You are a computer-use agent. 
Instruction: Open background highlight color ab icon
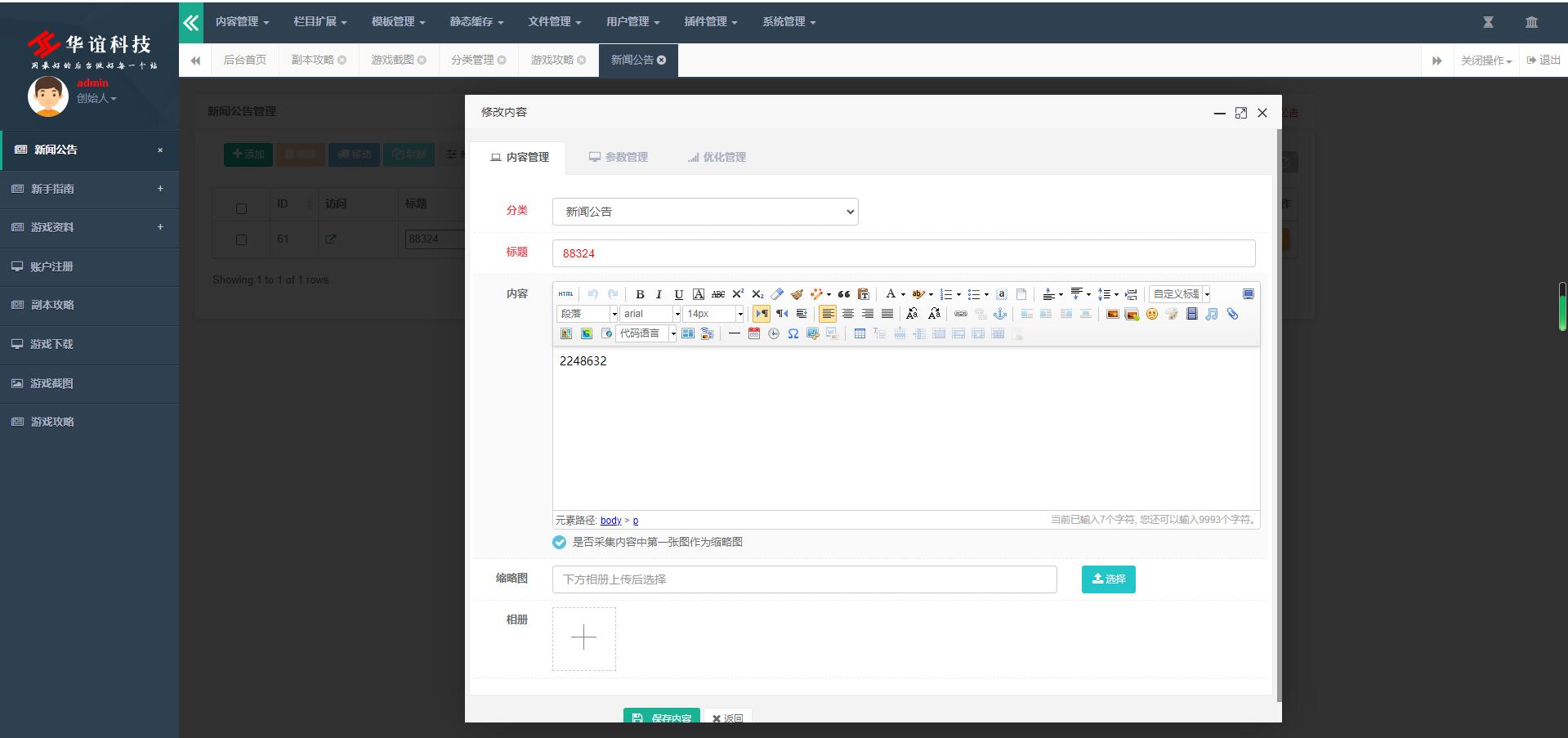(918, 294)
